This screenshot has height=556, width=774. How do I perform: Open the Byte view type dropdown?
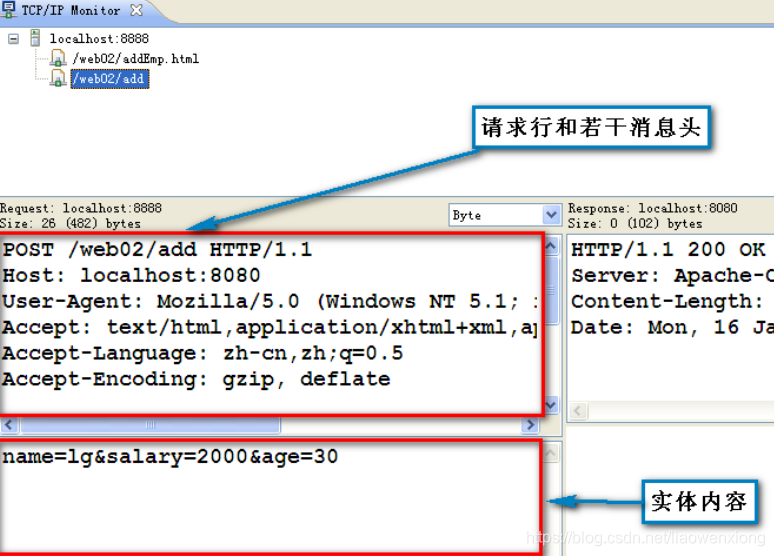(x=551, y=215)
